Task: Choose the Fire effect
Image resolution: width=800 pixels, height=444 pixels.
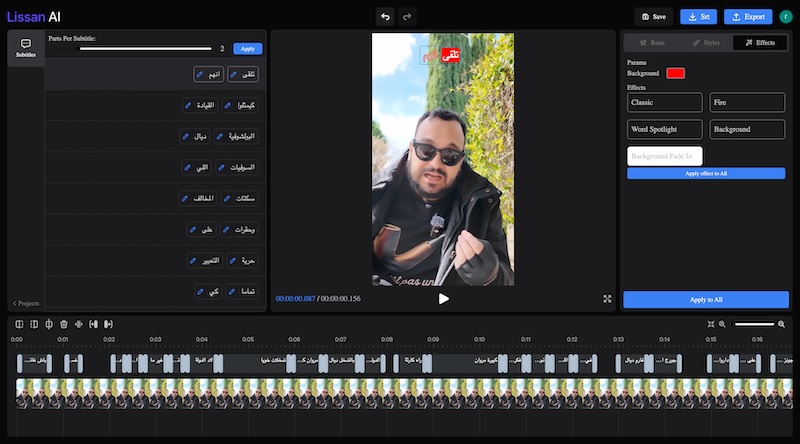Action: [x=747, y=102]
